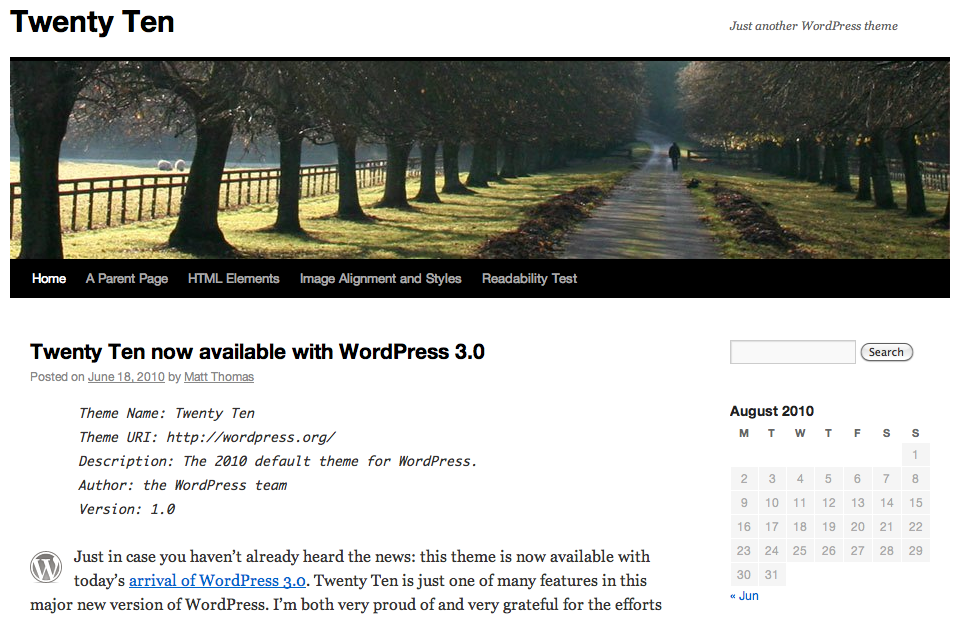Select calendar day 5
Image resolution: width=960 pixels, height=617 pixels.
pyautogui.click(x=828, y=479)
